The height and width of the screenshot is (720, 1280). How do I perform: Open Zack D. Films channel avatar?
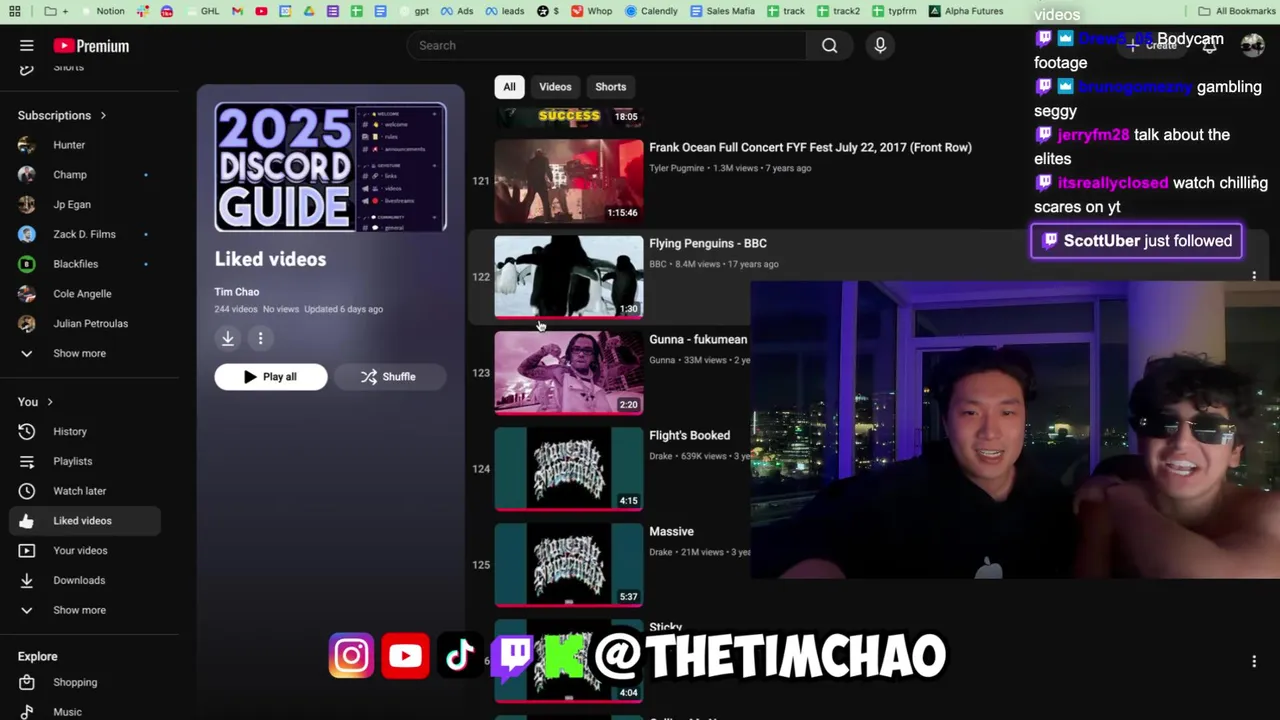[27, 234]
